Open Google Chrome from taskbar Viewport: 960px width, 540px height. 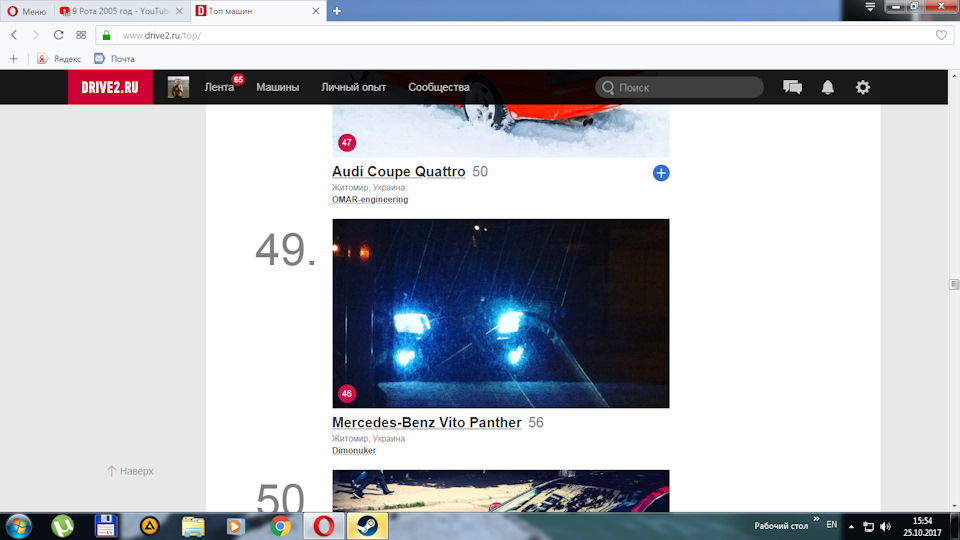(280, 527)
